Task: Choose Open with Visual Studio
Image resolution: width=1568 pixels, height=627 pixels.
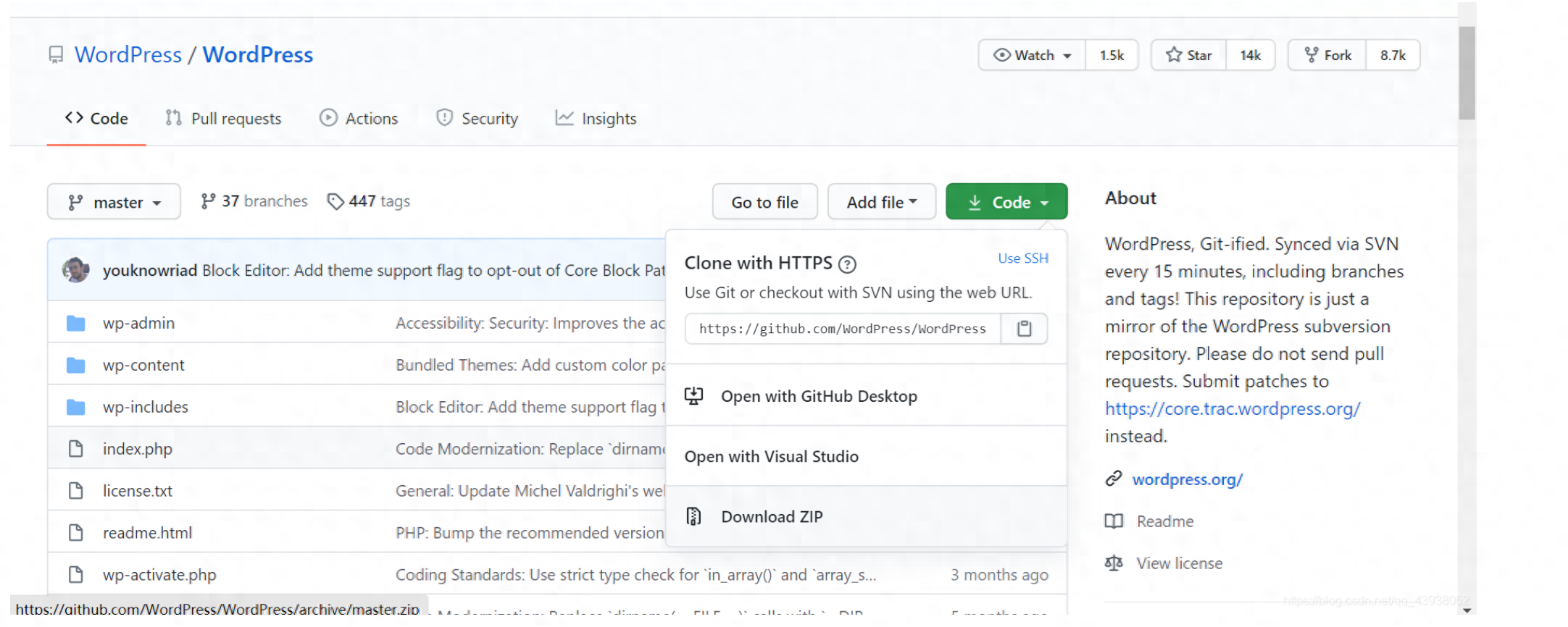Action: [866, 456]
